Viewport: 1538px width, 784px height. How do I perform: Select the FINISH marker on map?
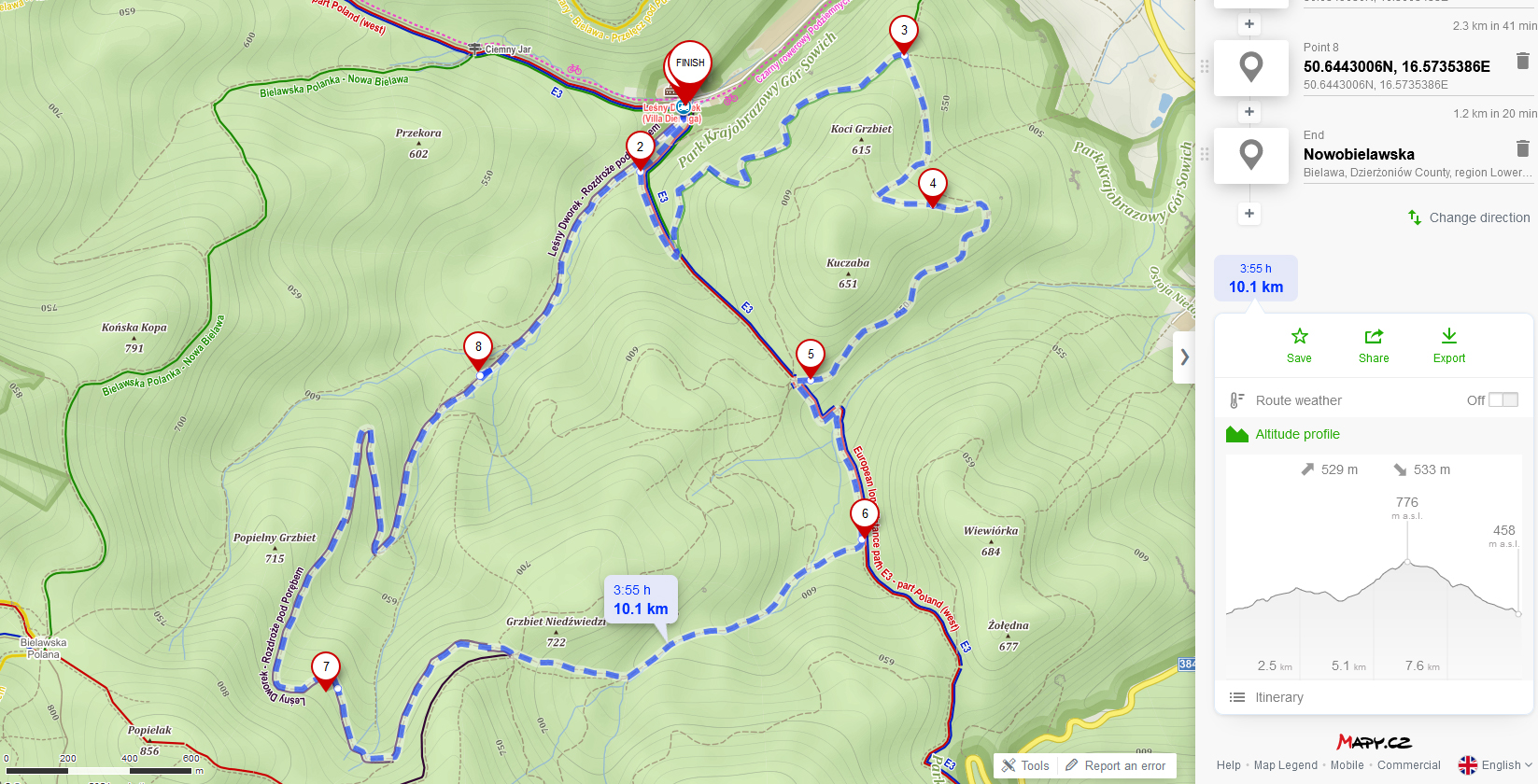690,69
